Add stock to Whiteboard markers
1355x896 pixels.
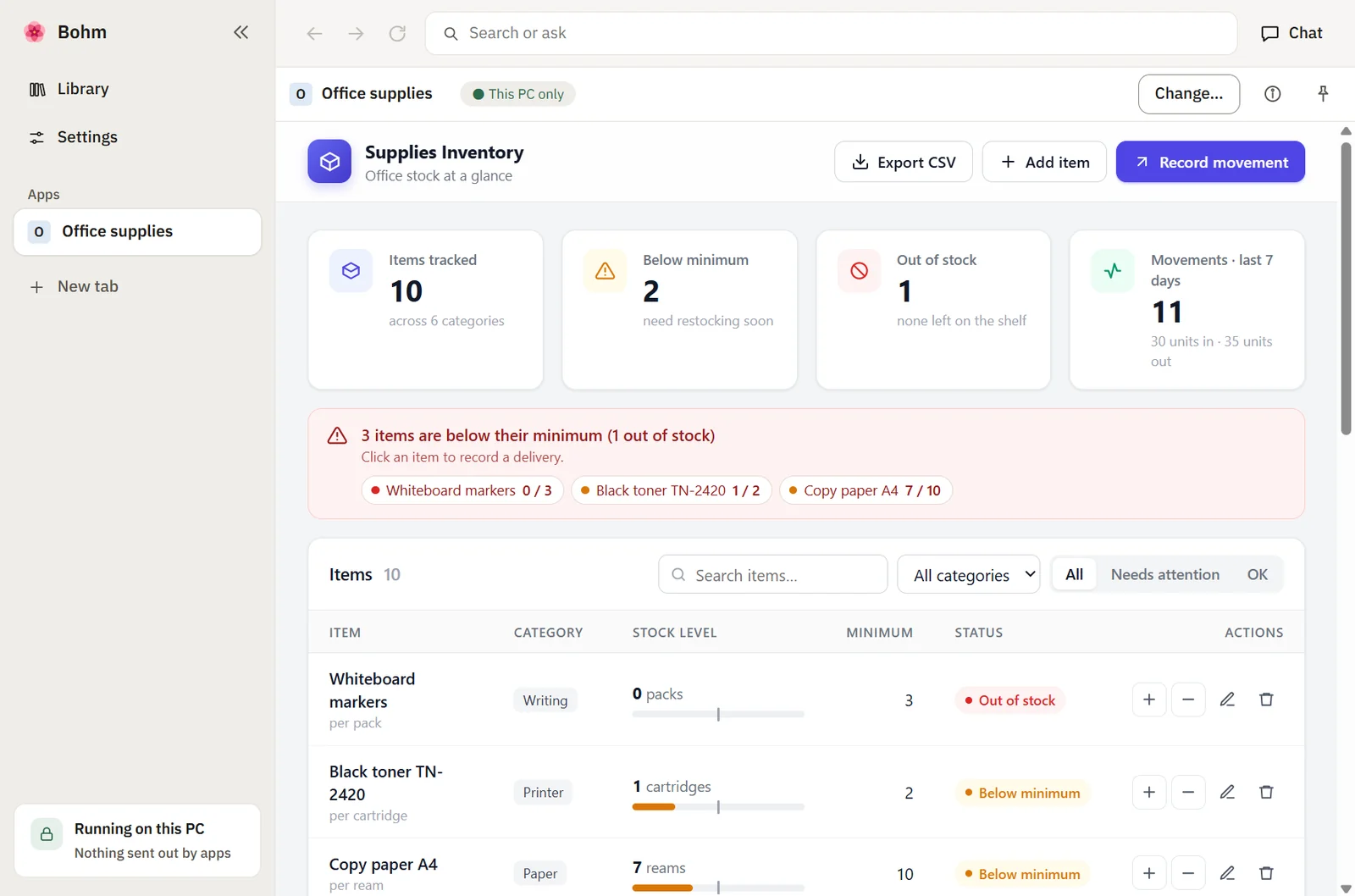1149,700
